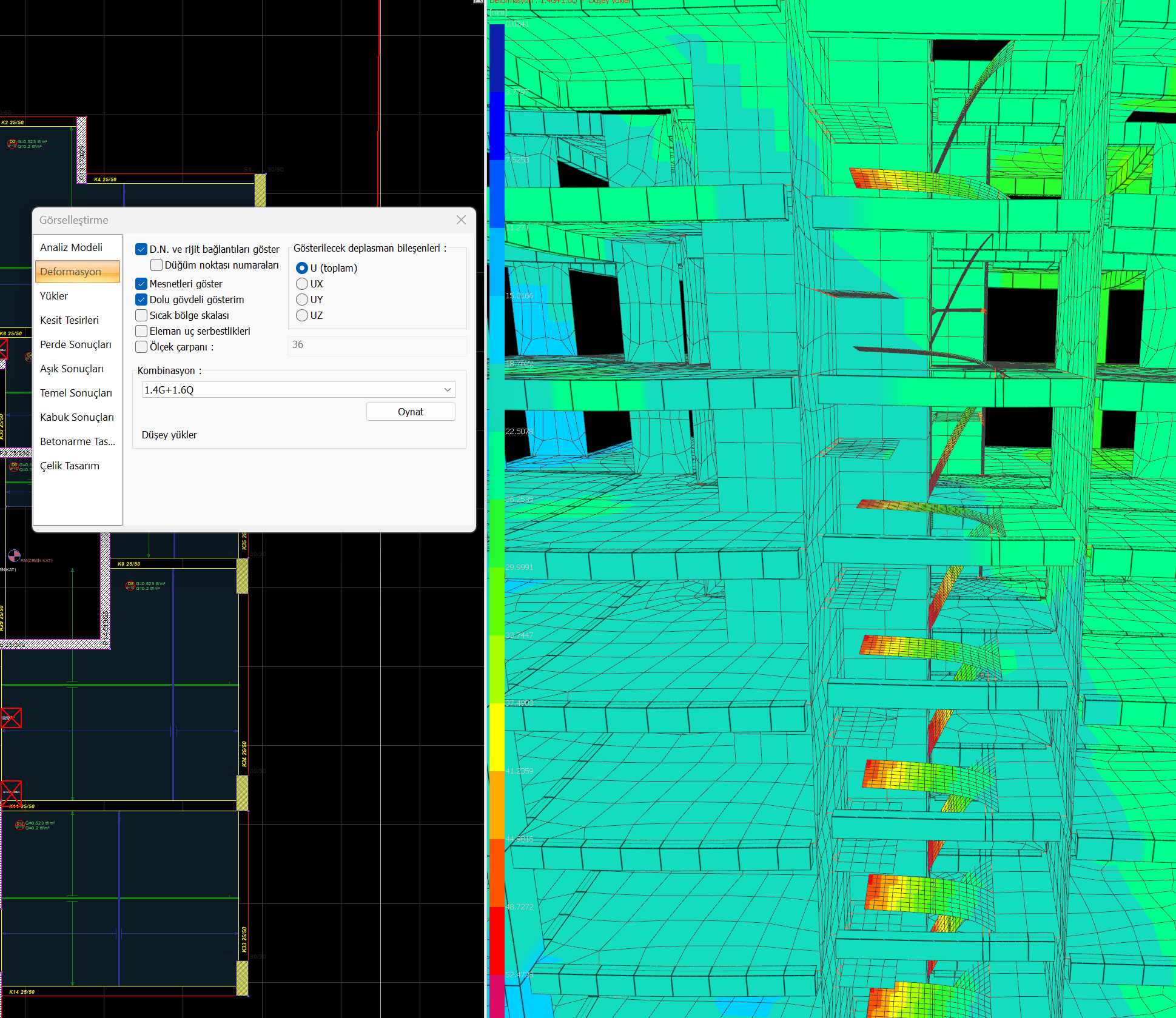The image size is (1176, 1018).
Task: Show Kabuk Sonuçları results
Action: pyautogui.click(x=77, y=417)
